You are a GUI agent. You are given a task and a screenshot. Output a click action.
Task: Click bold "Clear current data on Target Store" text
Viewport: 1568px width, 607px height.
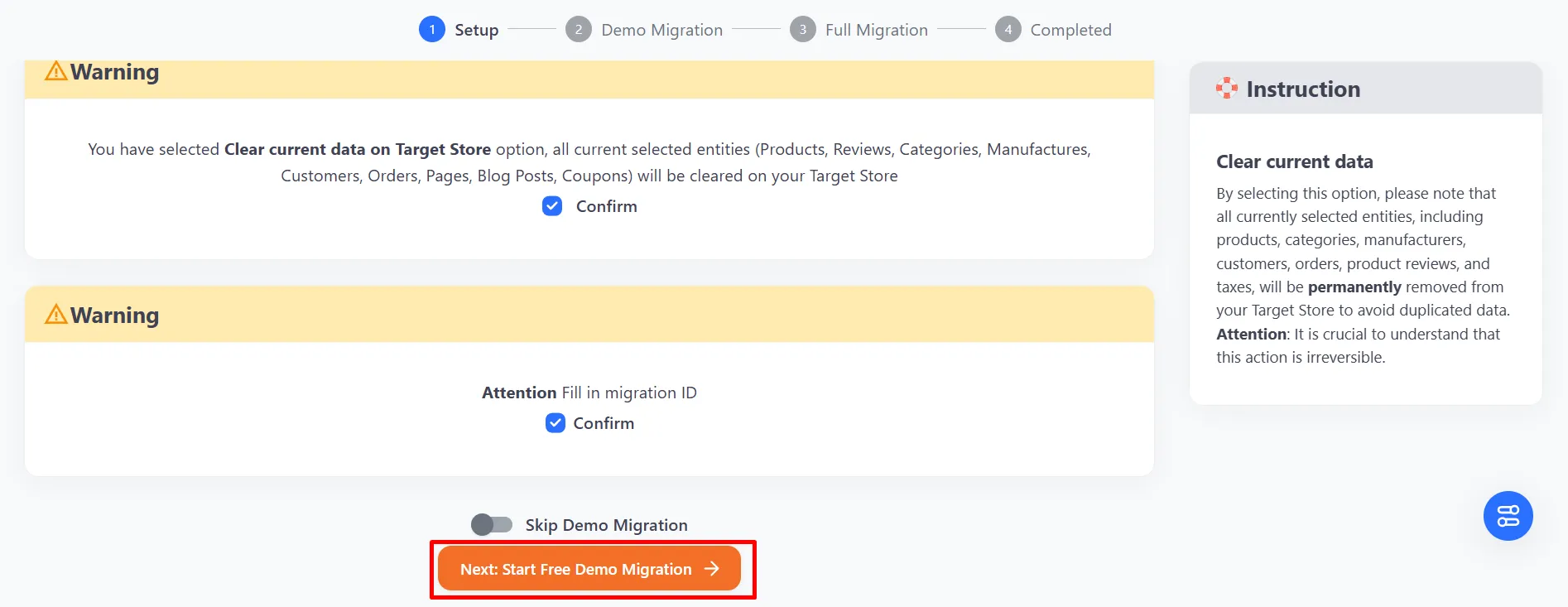coord(358,149)
